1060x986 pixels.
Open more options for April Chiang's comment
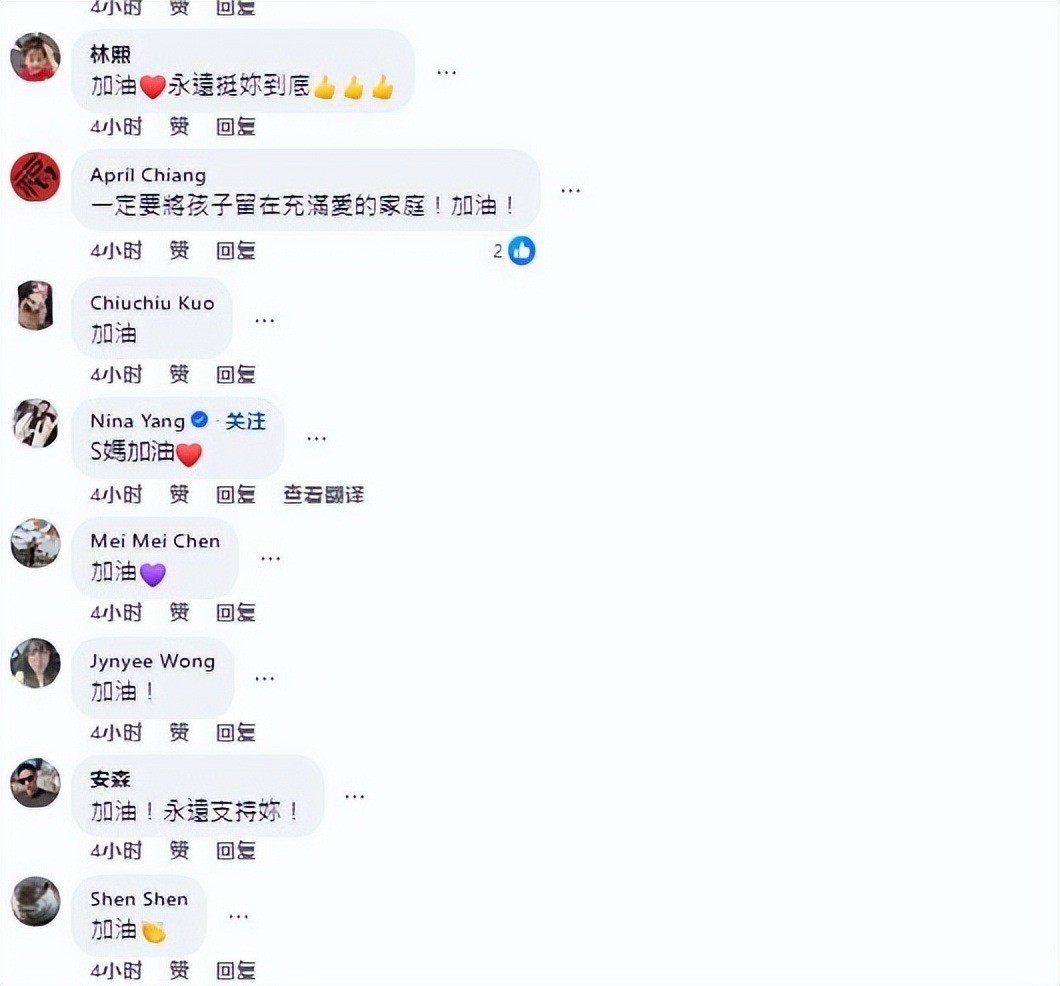571,191
